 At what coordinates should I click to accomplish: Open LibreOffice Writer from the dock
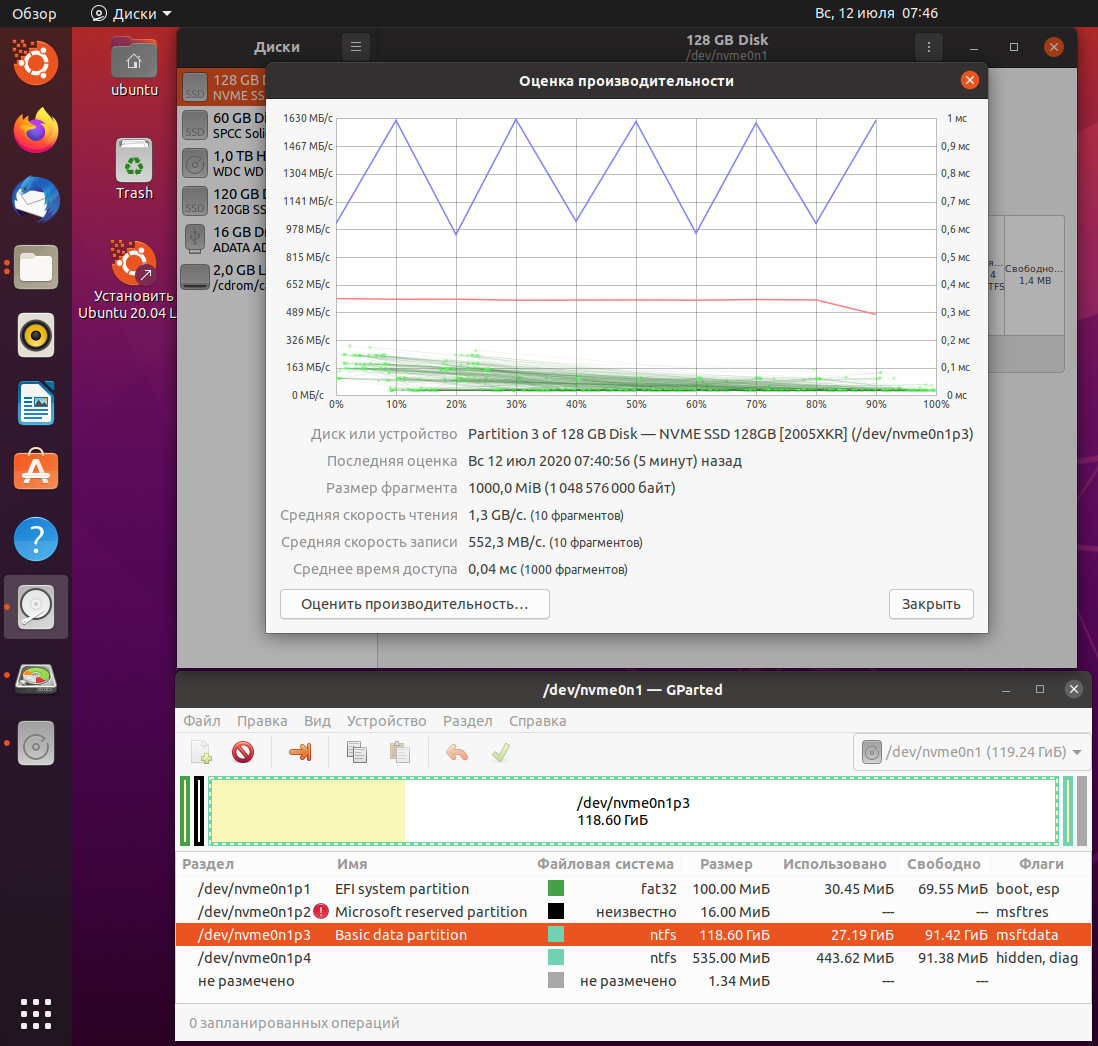(x=36, y=403)
